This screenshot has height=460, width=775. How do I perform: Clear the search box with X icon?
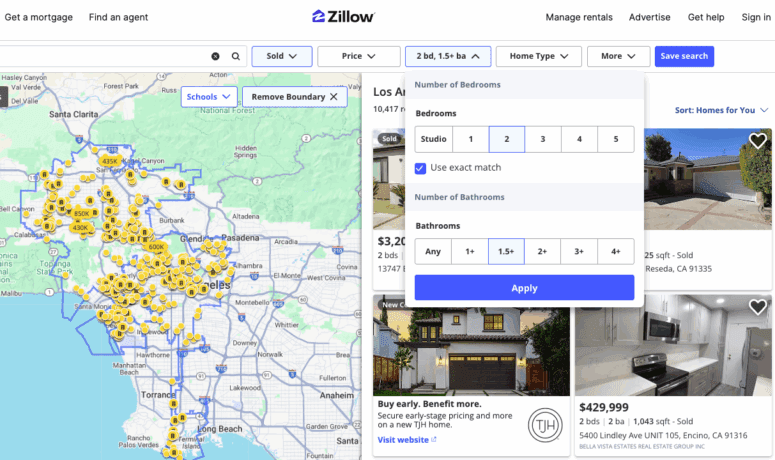pos(215,57)
